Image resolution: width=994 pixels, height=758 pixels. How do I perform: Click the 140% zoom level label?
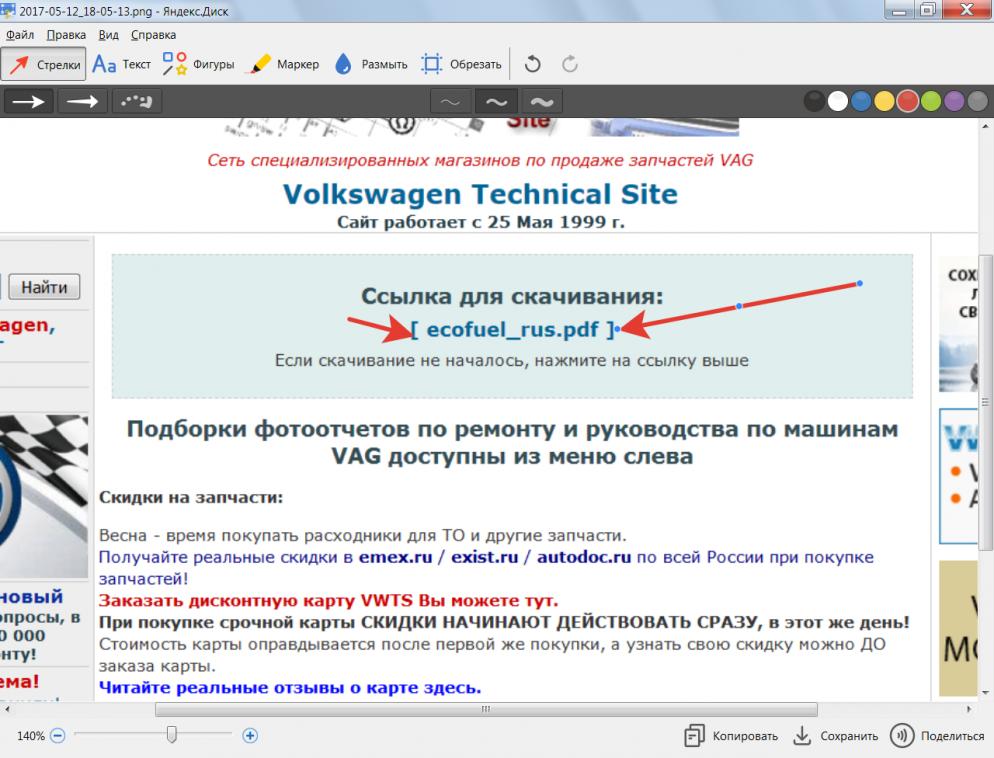pyautogui.click(x=30, y=736)
